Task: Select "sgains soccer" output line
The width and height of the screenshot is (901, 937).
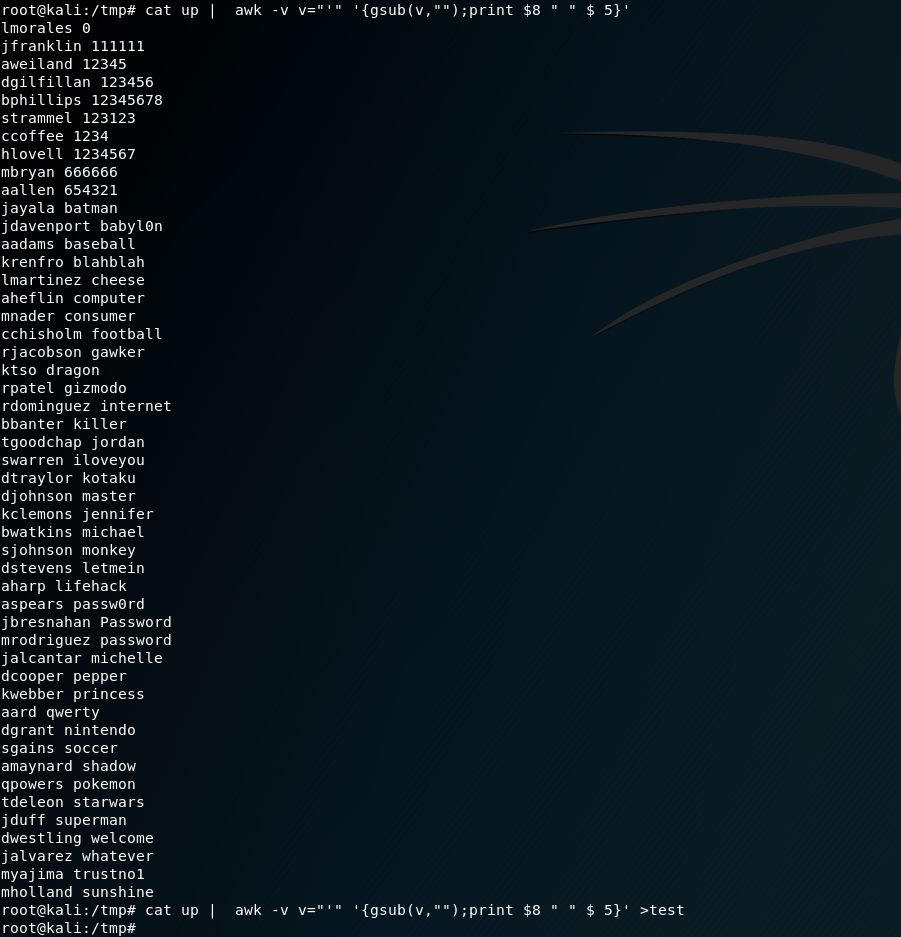Action: click(x=60, y=748)
